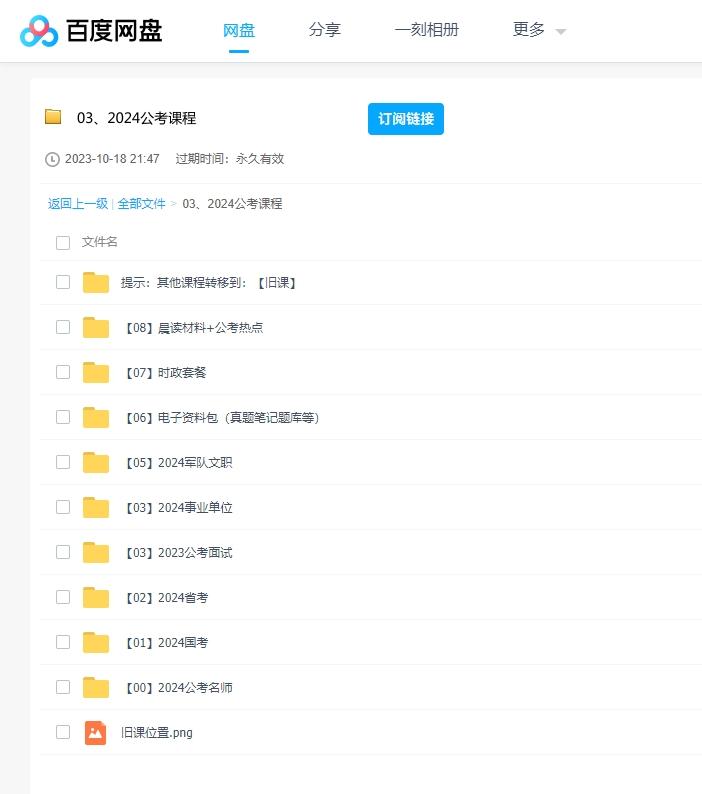The height and width of the screenshot is (794, 702).
Task: Click folder icon beside 03、2024公考课程 title
Action: tap(53, 117)
